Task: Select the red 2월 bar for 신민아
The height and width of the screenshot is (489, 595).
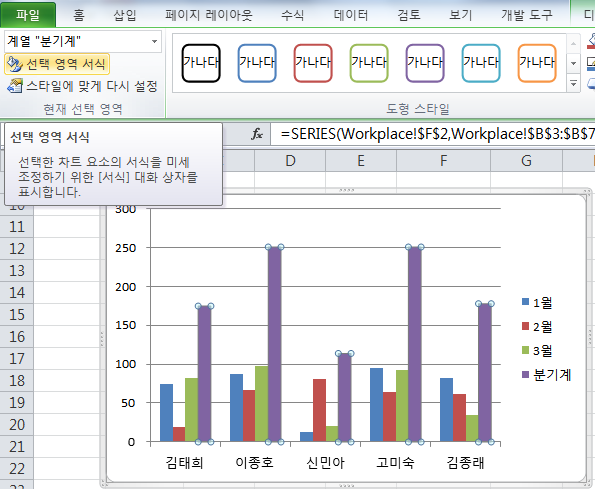Action: pyautogui.click(x=320, y=410)
